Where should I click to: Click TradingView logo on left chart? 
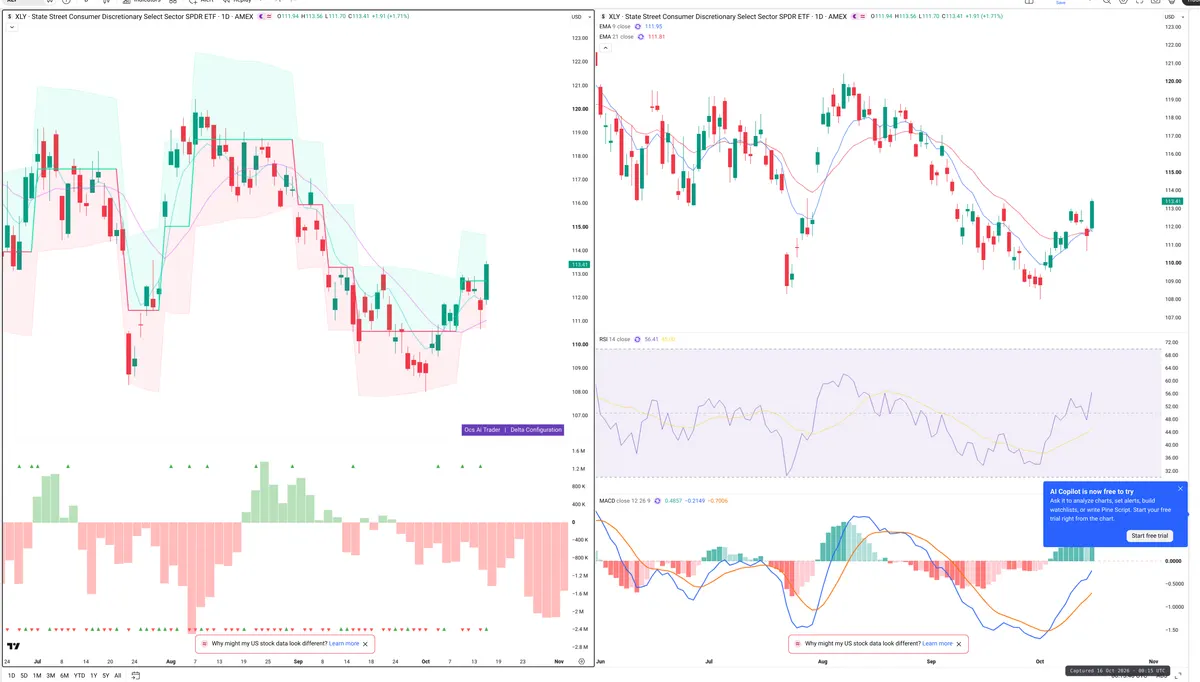point(14,647)
